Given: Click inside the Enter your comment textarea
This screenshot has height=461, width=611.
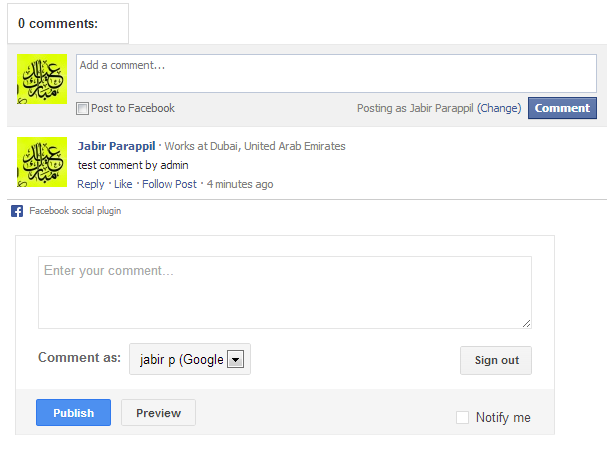Looking at the screenshot, I should [x=284, y=292].
